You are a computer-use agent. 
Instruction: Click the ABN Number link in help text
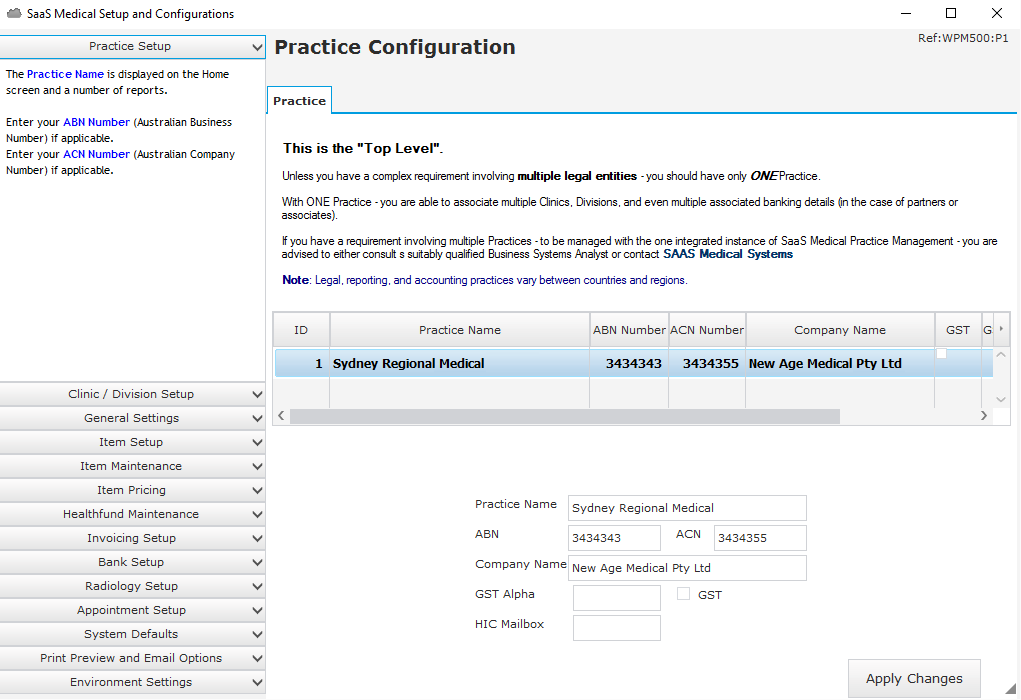(96, 122)
